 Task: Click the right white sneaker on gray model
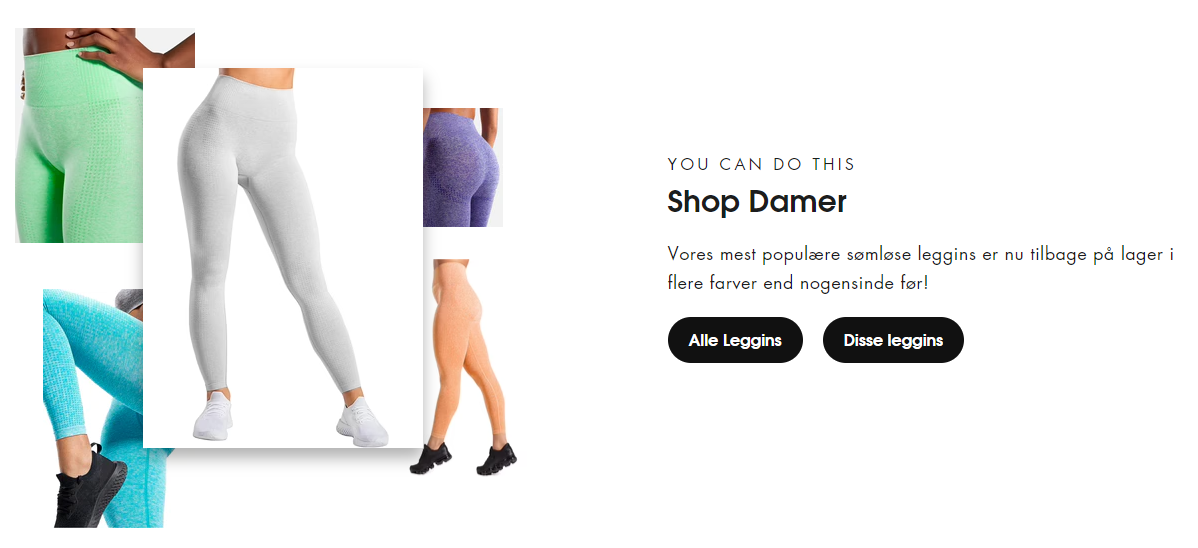[x=361, y=421]
